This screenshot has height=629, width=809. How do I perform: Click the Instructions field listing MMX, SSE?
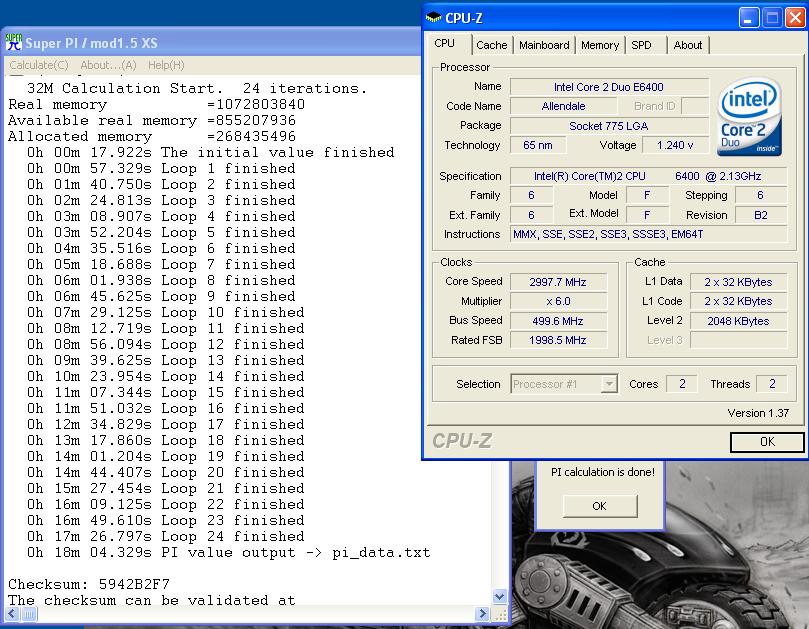(x=648, y=234)
